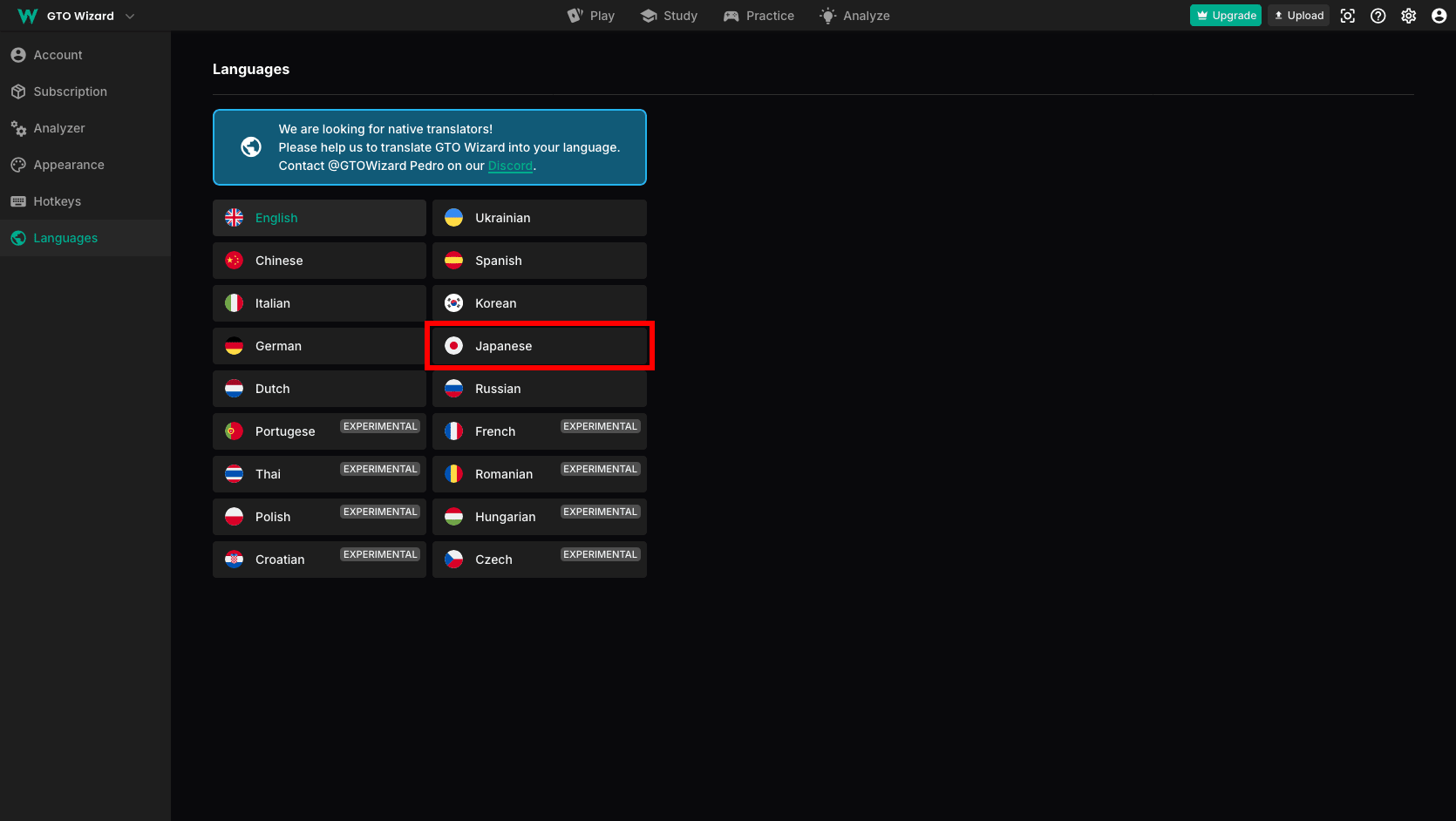Click the Japanese flag icon
This screenshot has height=821, width=1456.
pyautogui.click(x=453, y=346)
